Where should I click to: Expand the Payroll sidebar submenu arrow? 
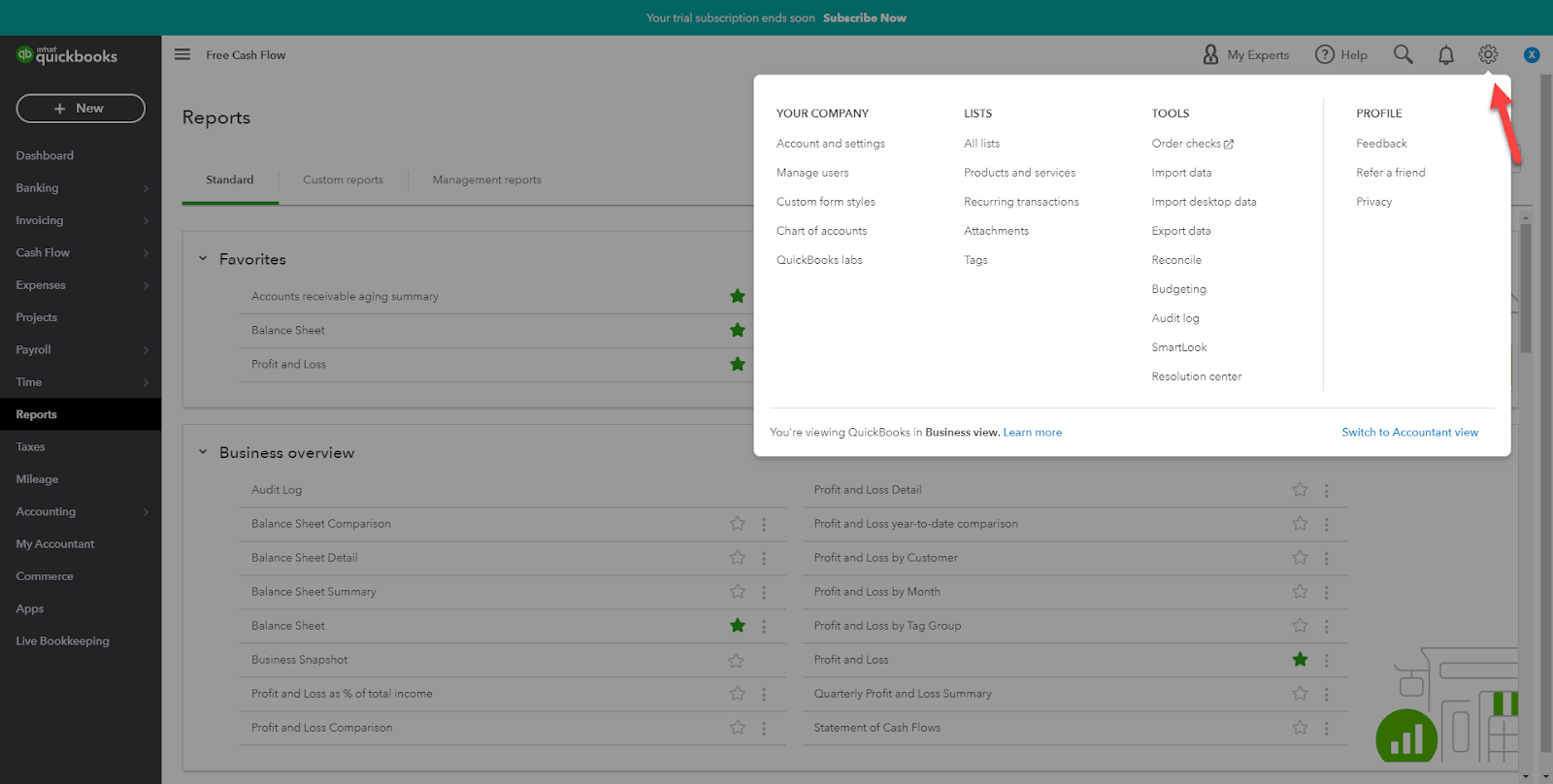[x=146, y=350]
